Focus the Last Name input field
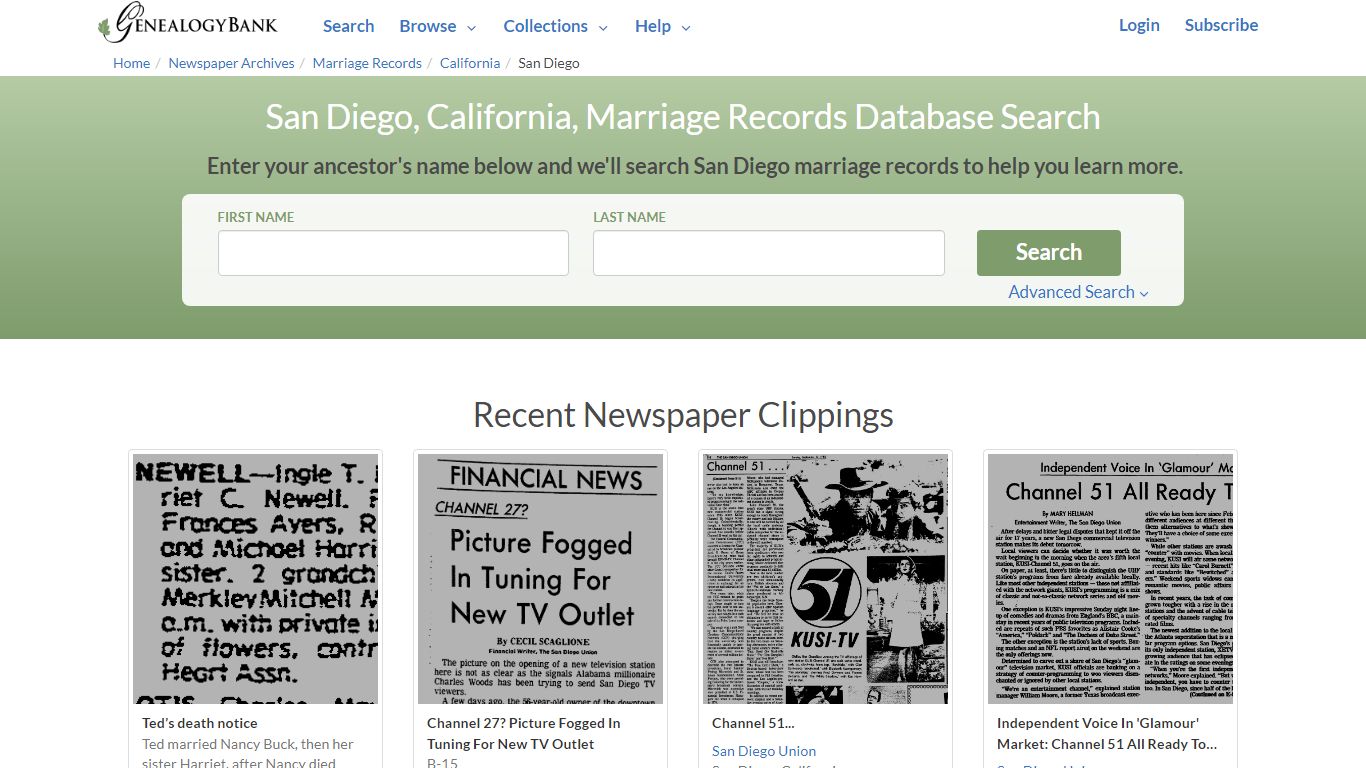 (768, 253)
